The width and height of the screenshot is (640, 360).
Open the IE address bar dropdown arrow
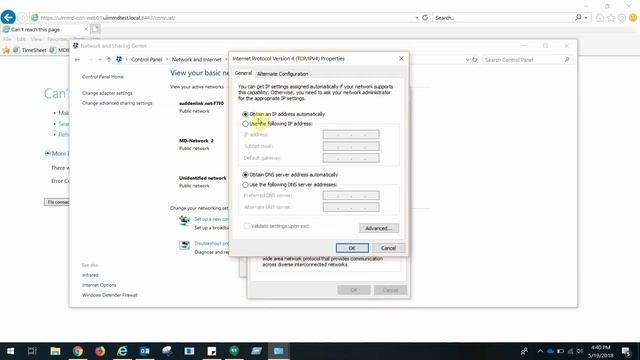(x=417, y=18)
